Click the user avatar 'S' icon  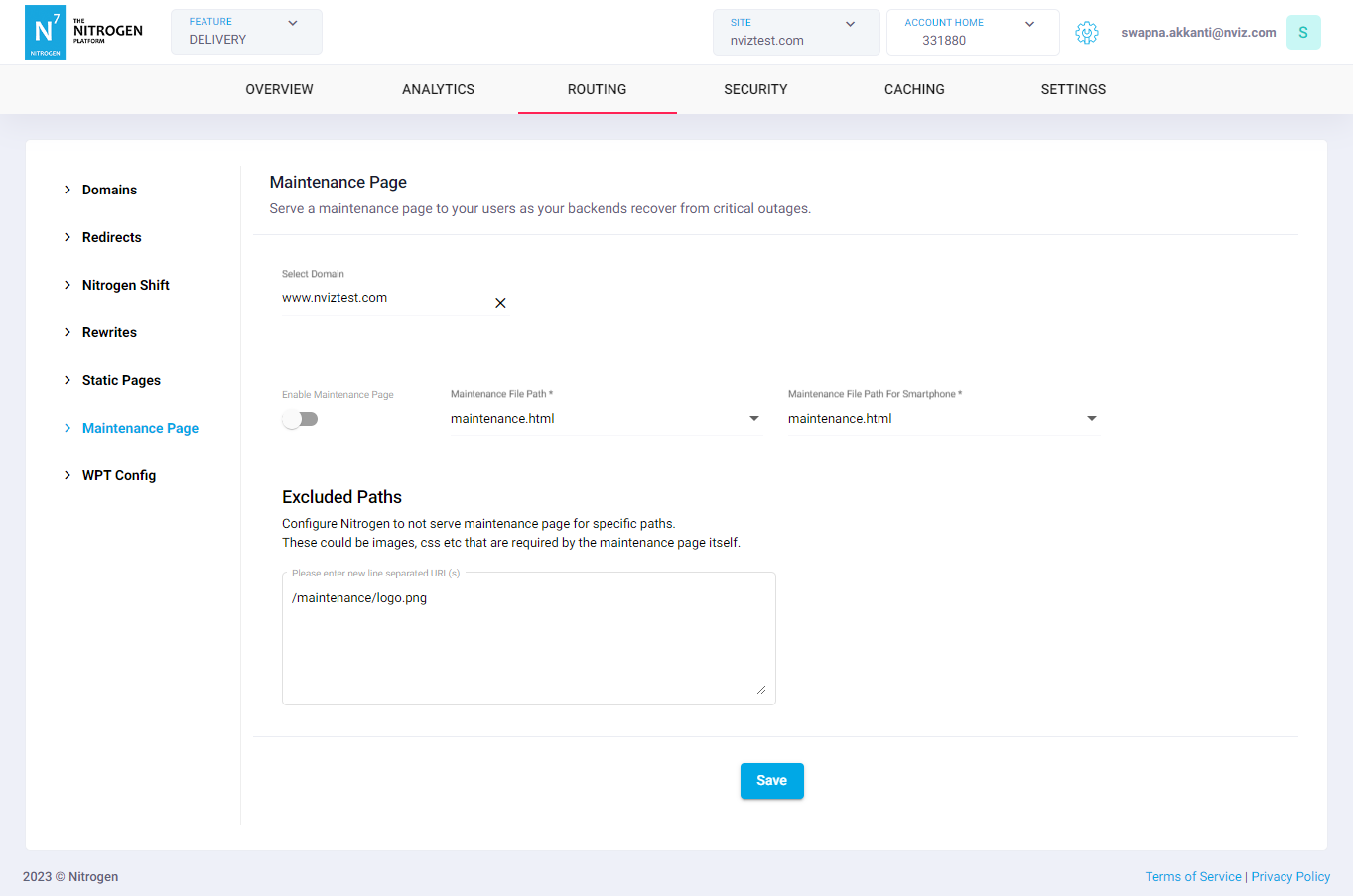(1302, 33)
